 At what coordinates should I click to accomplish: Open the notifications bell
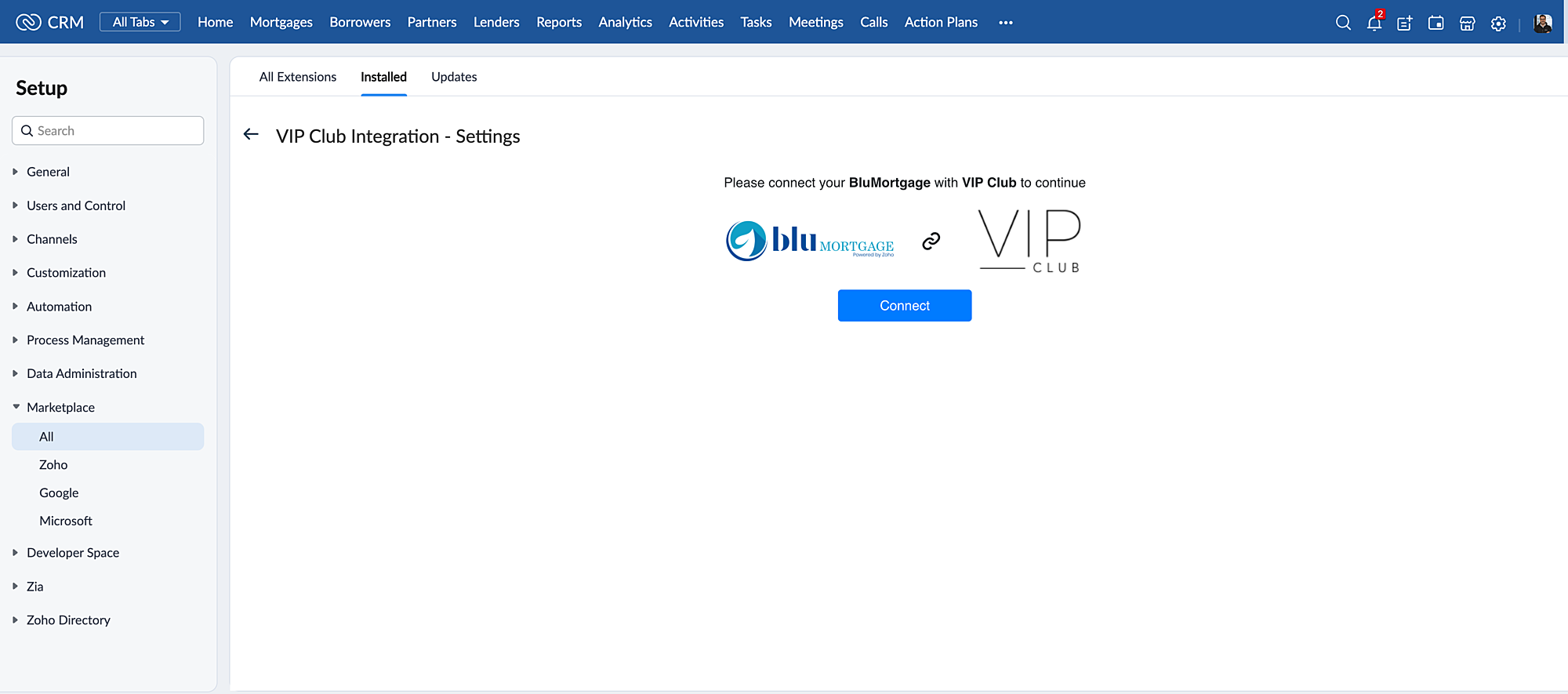1374,22
